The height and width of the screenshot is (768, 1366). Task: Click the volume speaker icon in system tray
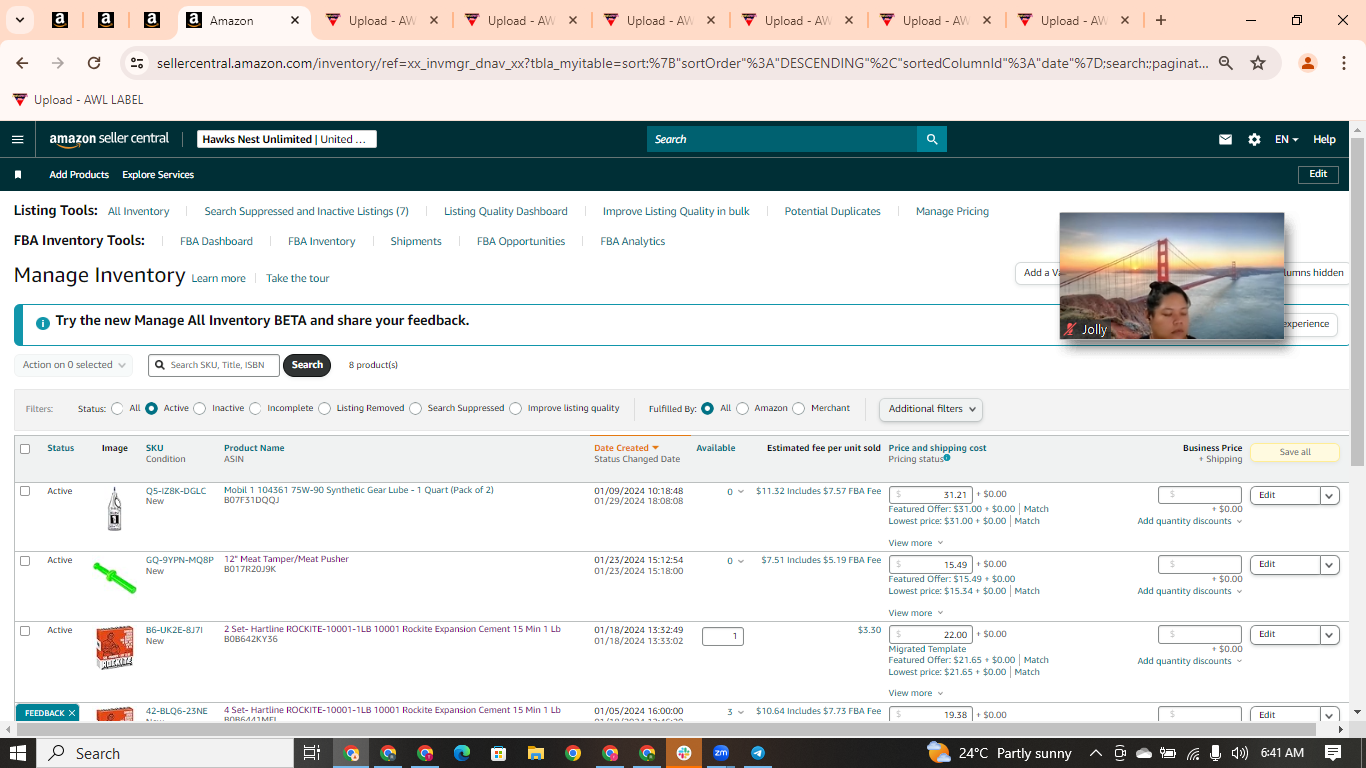(1240, 753)
